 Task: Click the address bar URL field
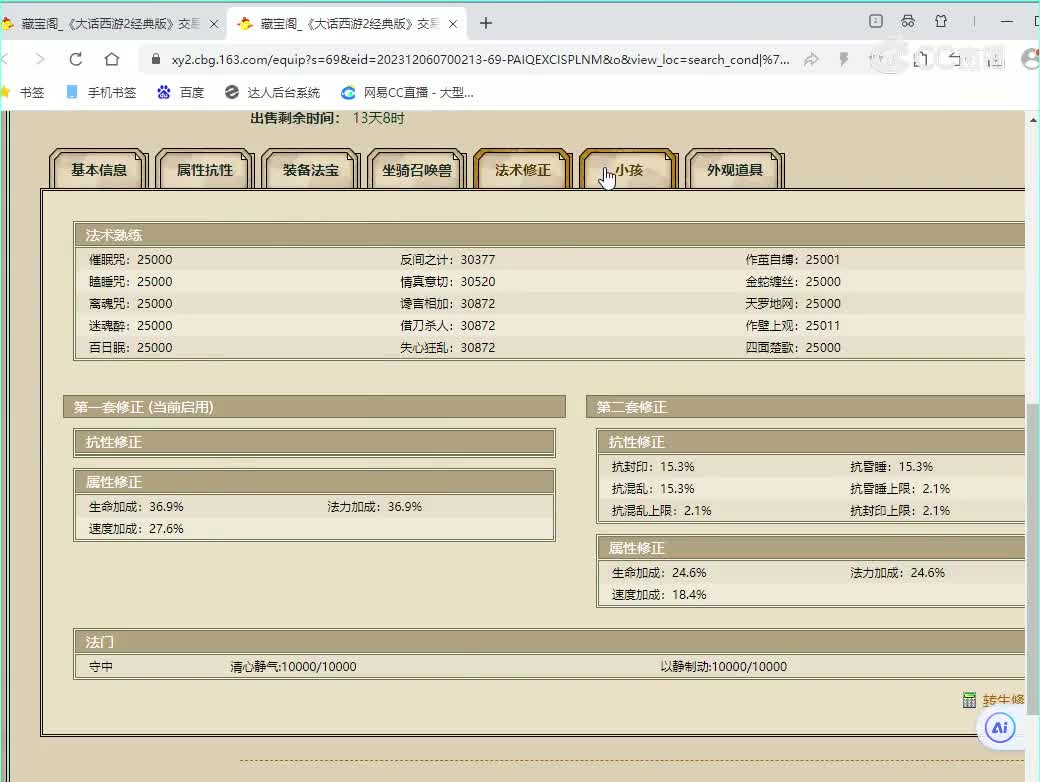pos(480,60)
